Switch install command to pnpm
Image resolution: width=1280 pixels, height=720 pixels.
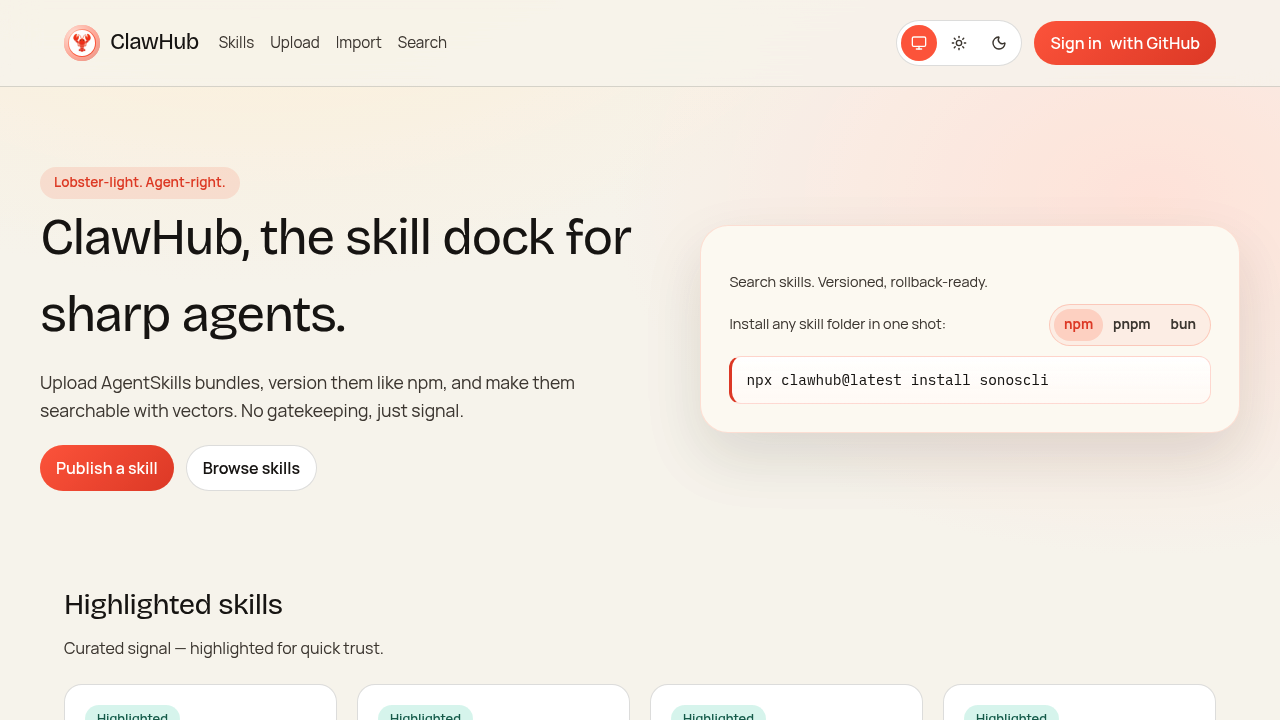[x=1131, y=324]
